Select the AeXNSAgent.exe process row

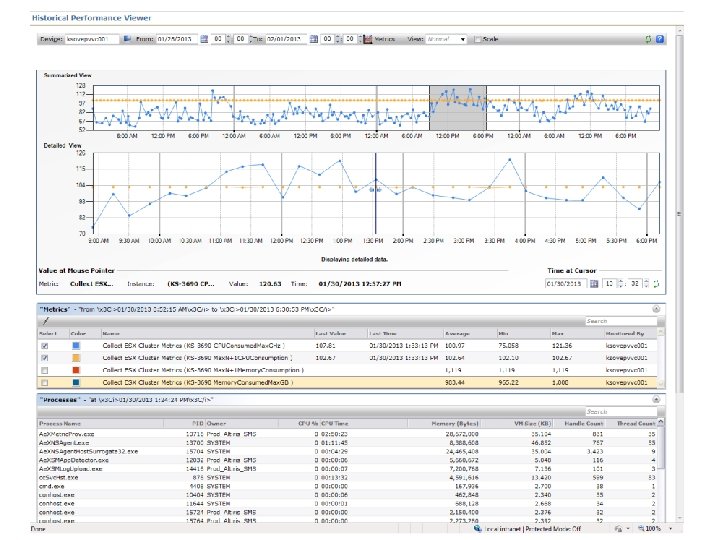click(65, 443)
